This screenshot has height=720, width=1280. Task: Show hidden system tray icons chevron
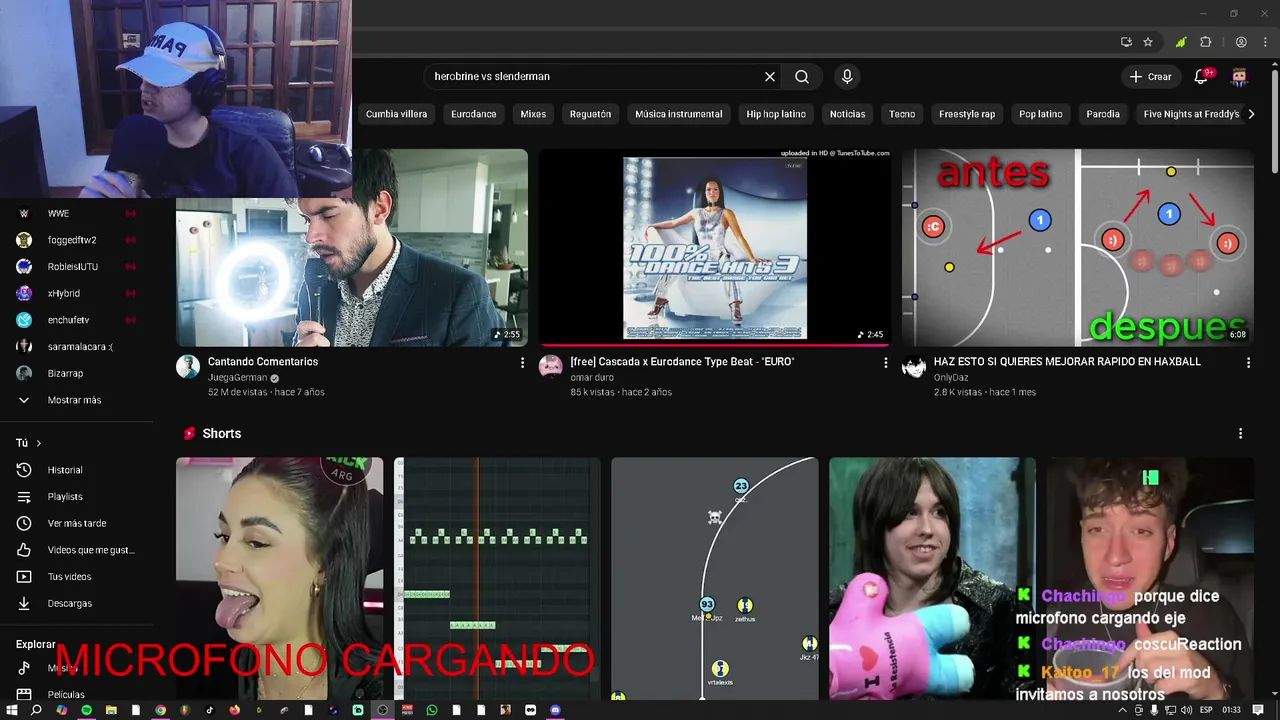[x=1122, y=710]
